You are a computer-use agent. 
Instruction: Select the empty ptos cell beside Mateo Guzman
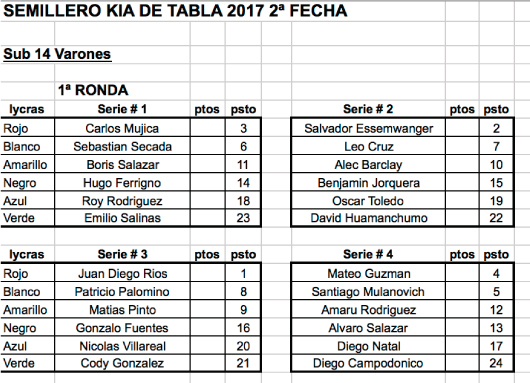point(462,273)
